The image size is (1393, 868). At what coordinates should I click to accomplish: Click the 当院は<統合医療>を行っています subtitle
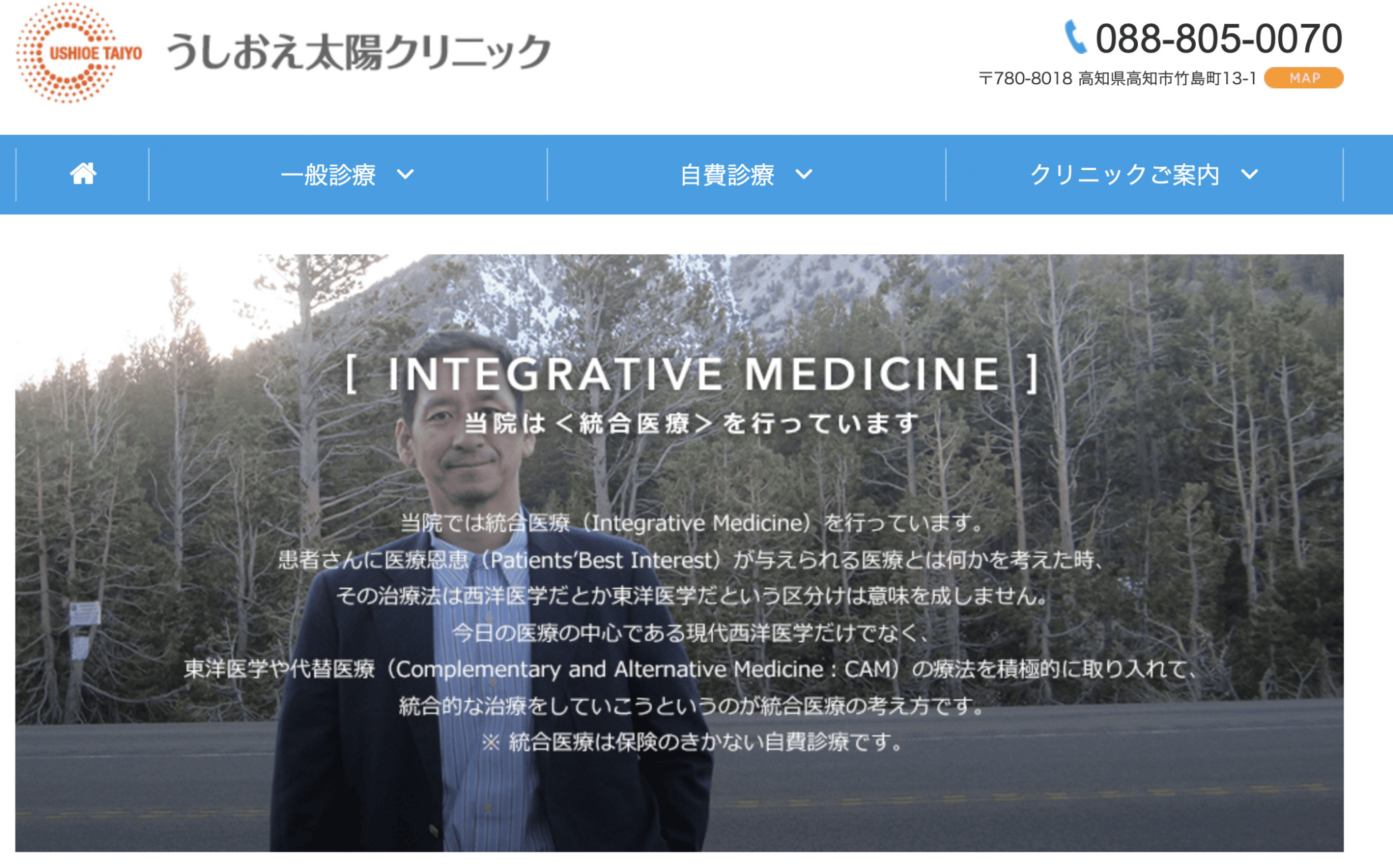692,423
